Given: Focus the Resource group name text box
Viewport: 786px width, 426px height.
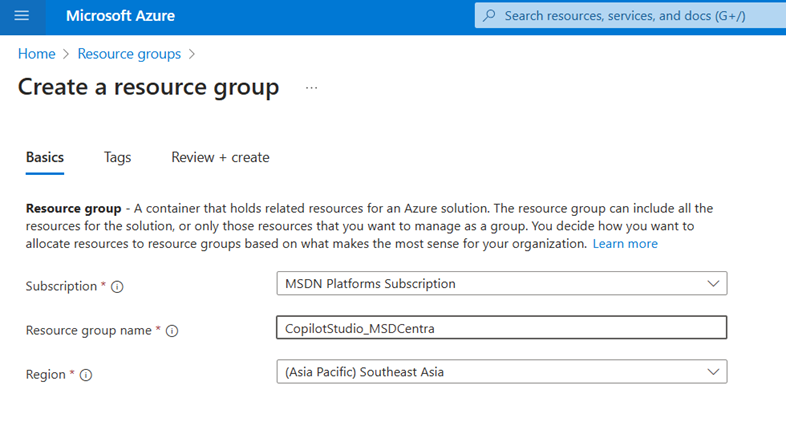Looking at the screenshot, I should click(501, 328).
